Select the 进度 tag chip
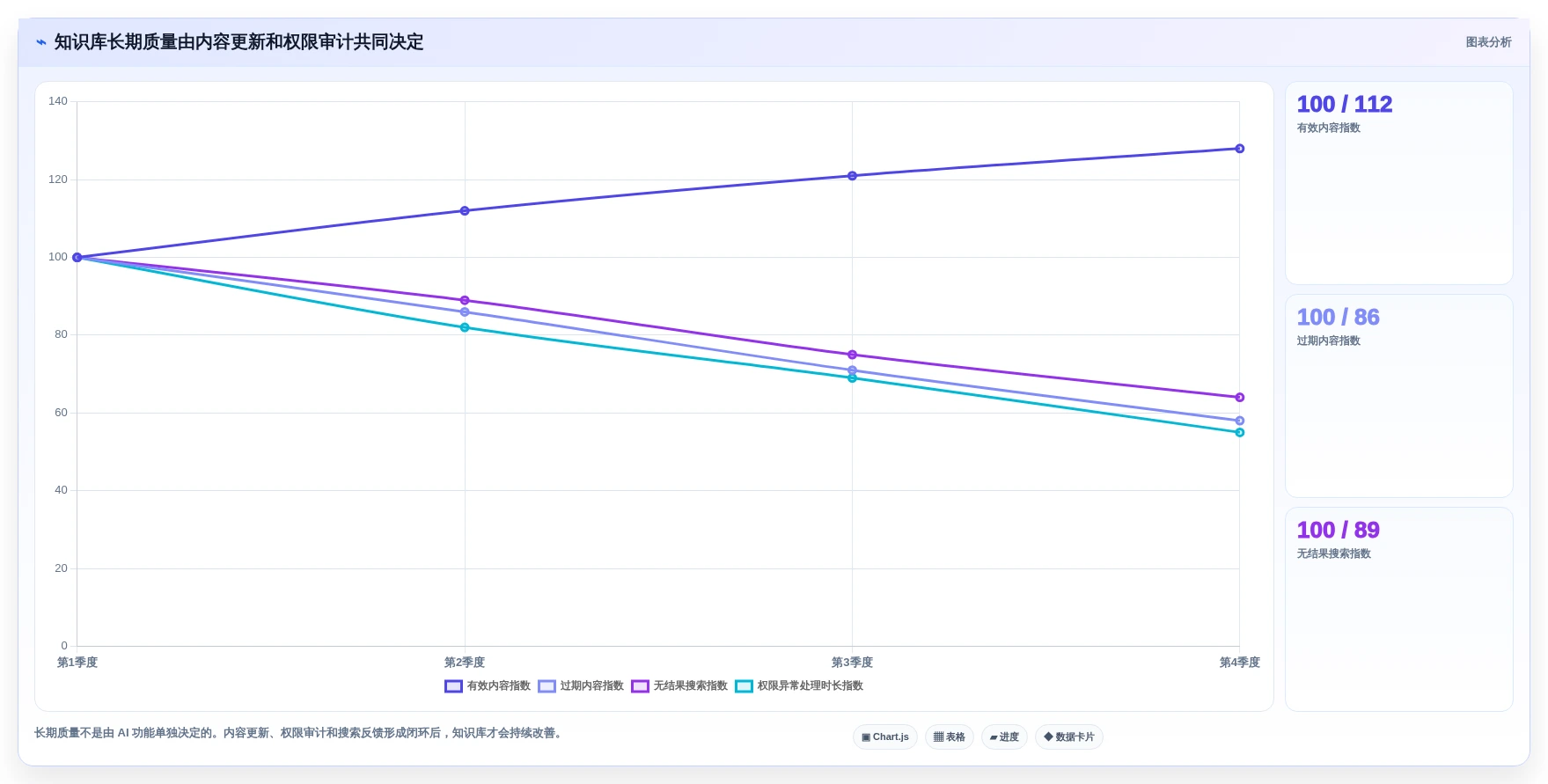1548x784 pixels. point(1004,737)
